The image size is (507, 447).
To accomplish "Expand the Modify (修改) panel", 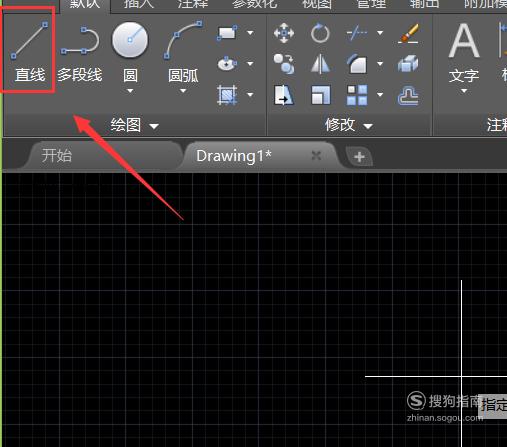I will [349, 126].
